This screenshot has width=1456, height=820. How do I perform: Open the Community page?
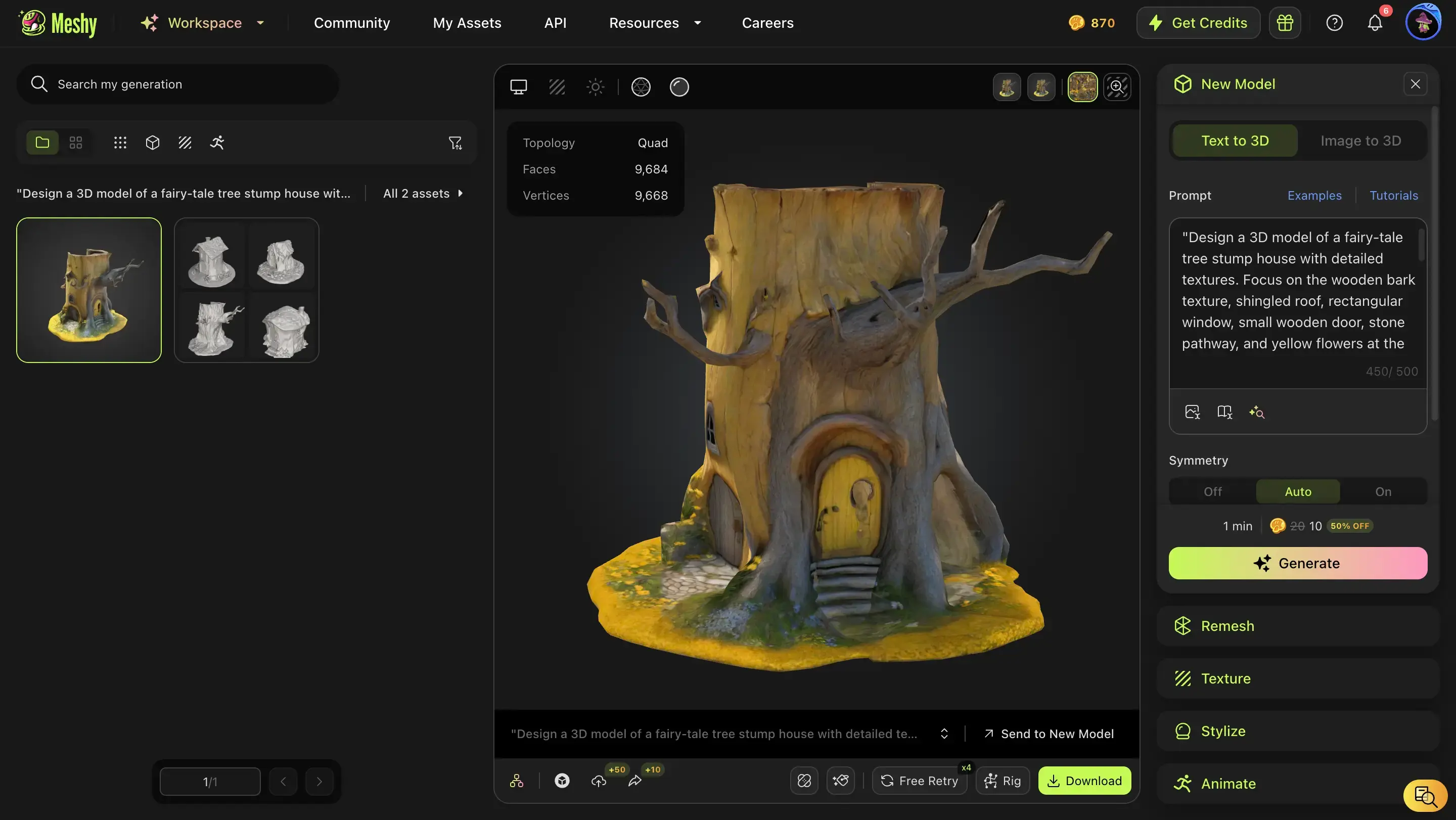point(351,23)
